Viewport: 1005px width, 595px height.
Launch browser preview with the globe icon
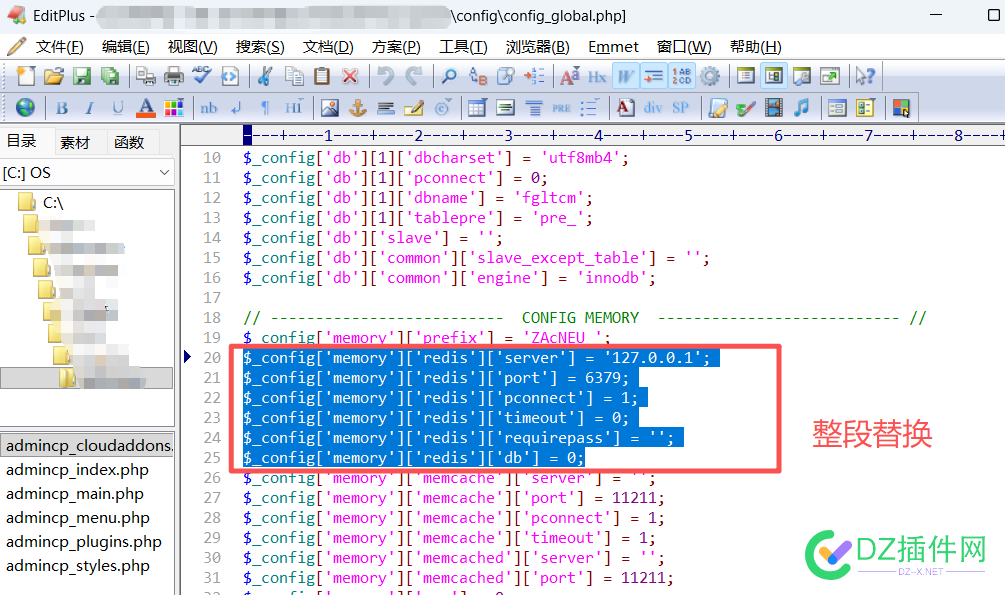coord(28,107)
